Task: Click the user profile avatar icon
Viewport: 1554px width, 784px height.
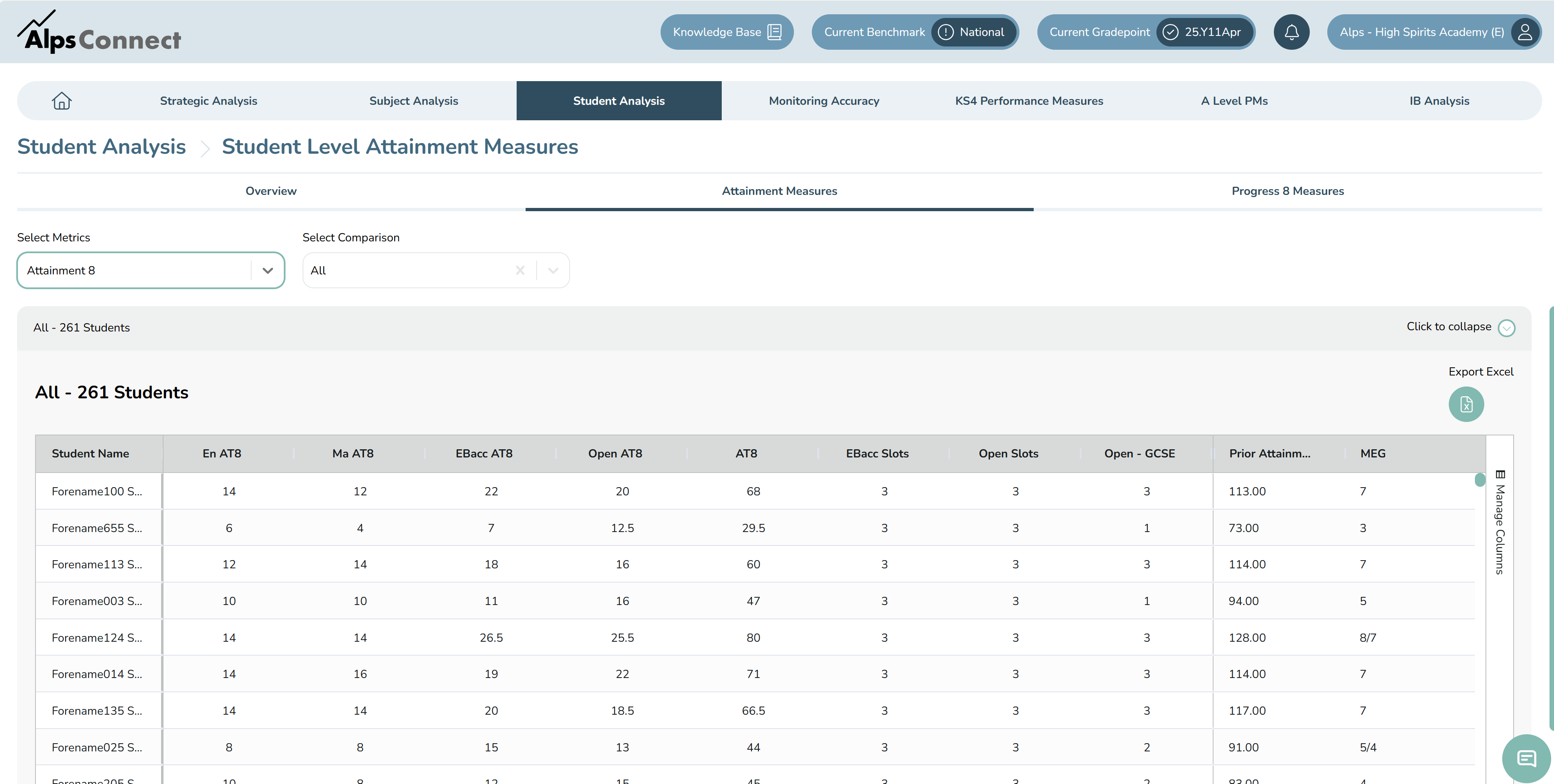Action: coord(1525,32)
